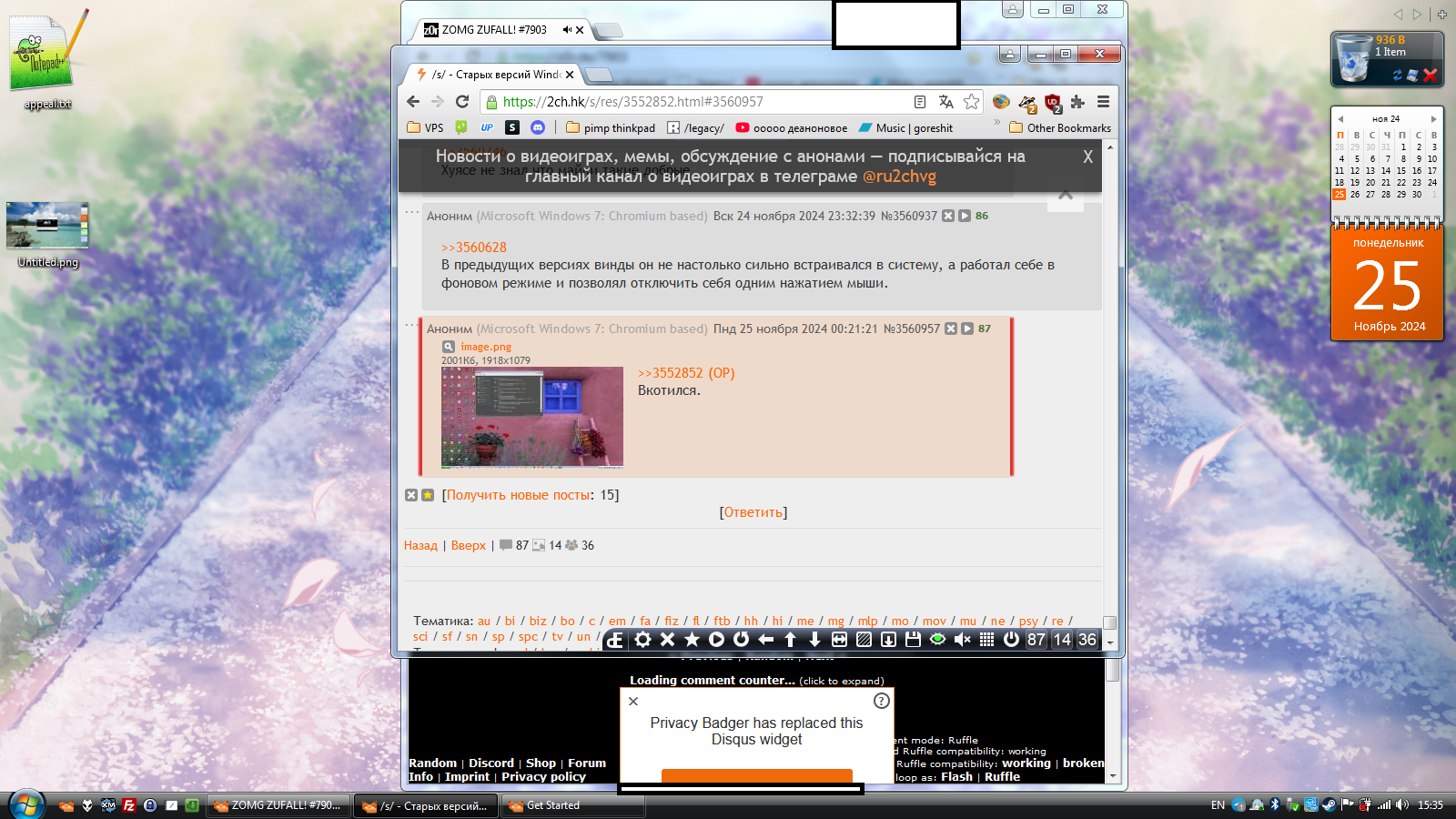Switch to Get Started taskbar window

click(x=572, y=805)
